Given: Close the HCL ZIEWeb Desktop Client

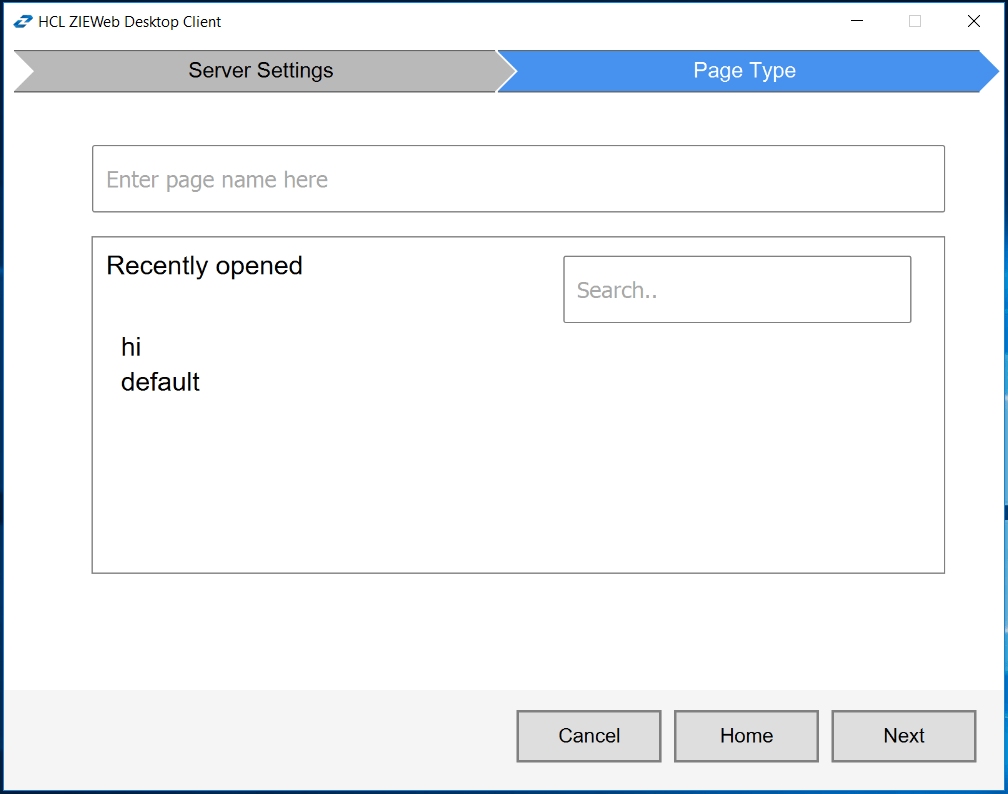Looking at the screenshot, I should pos(974,20).
